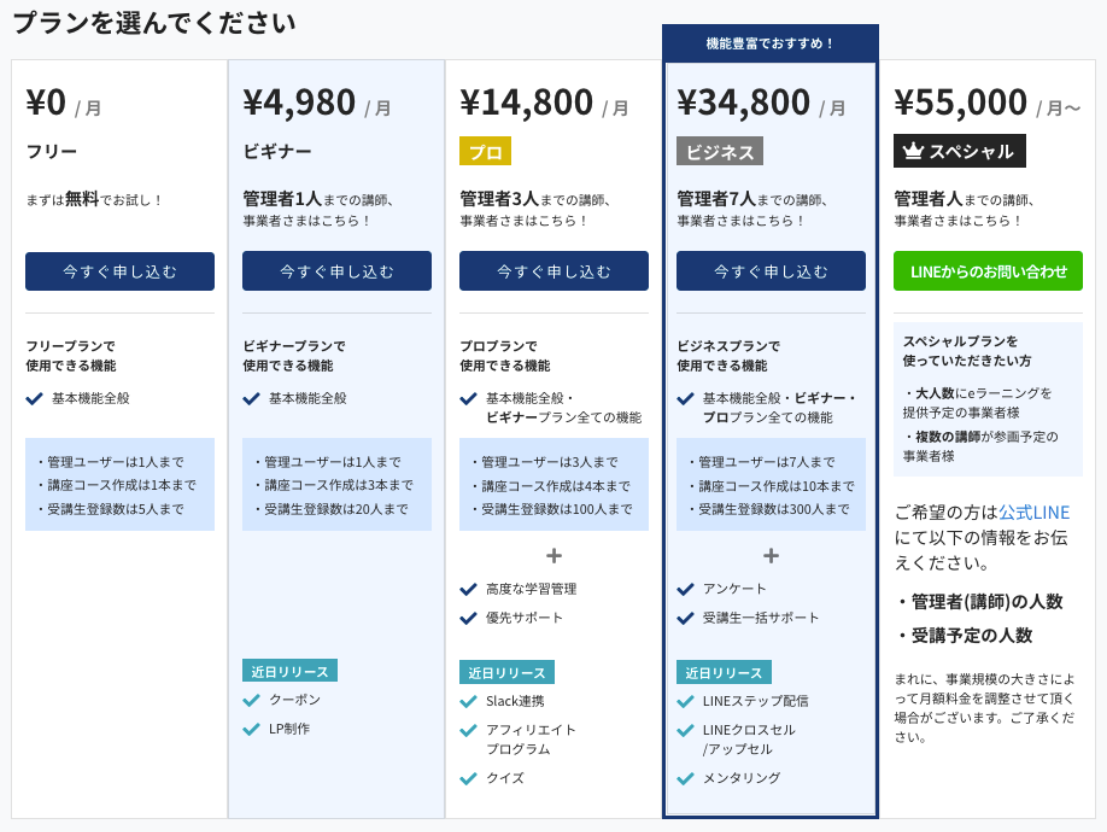Click checkmark icon beside 高度な学習管理
The width and height of the screenshot is (1107, 832).
pos(468,589)
